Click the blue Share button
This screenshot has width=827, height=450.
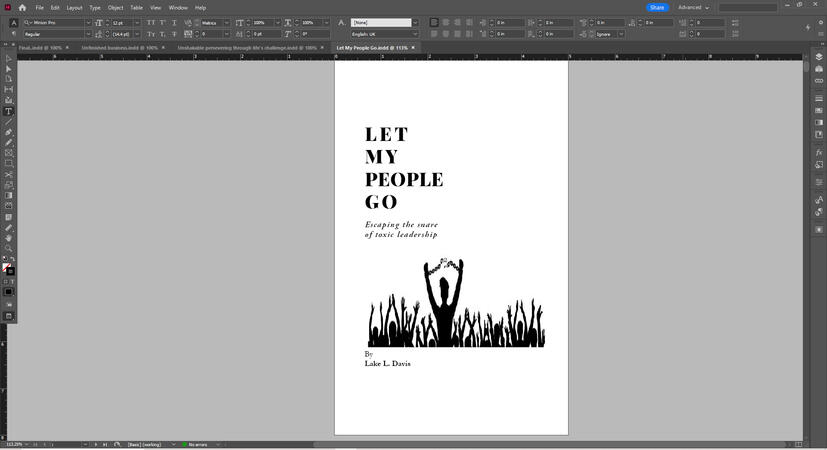pos(656,7)
